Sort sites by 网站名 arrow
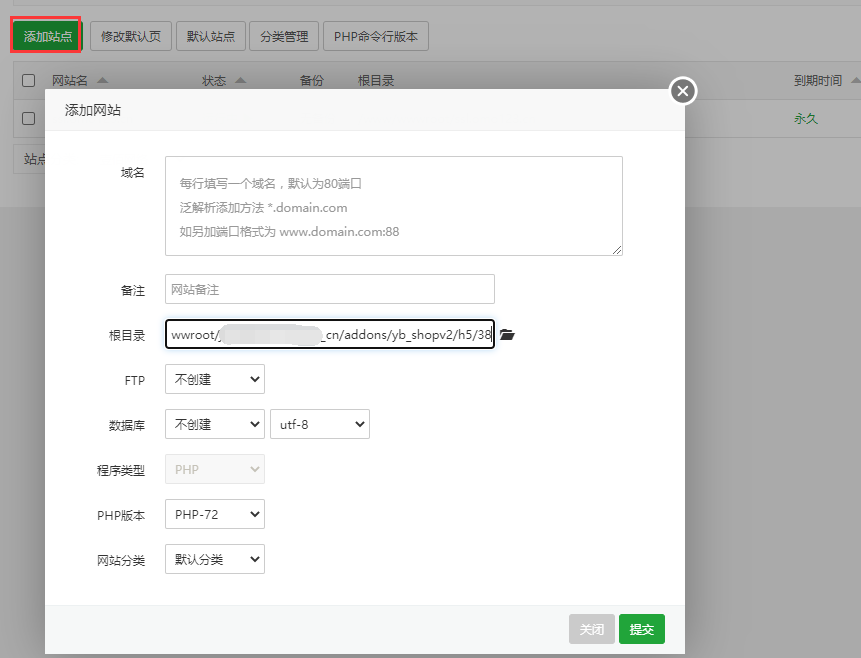 [103, 81]
